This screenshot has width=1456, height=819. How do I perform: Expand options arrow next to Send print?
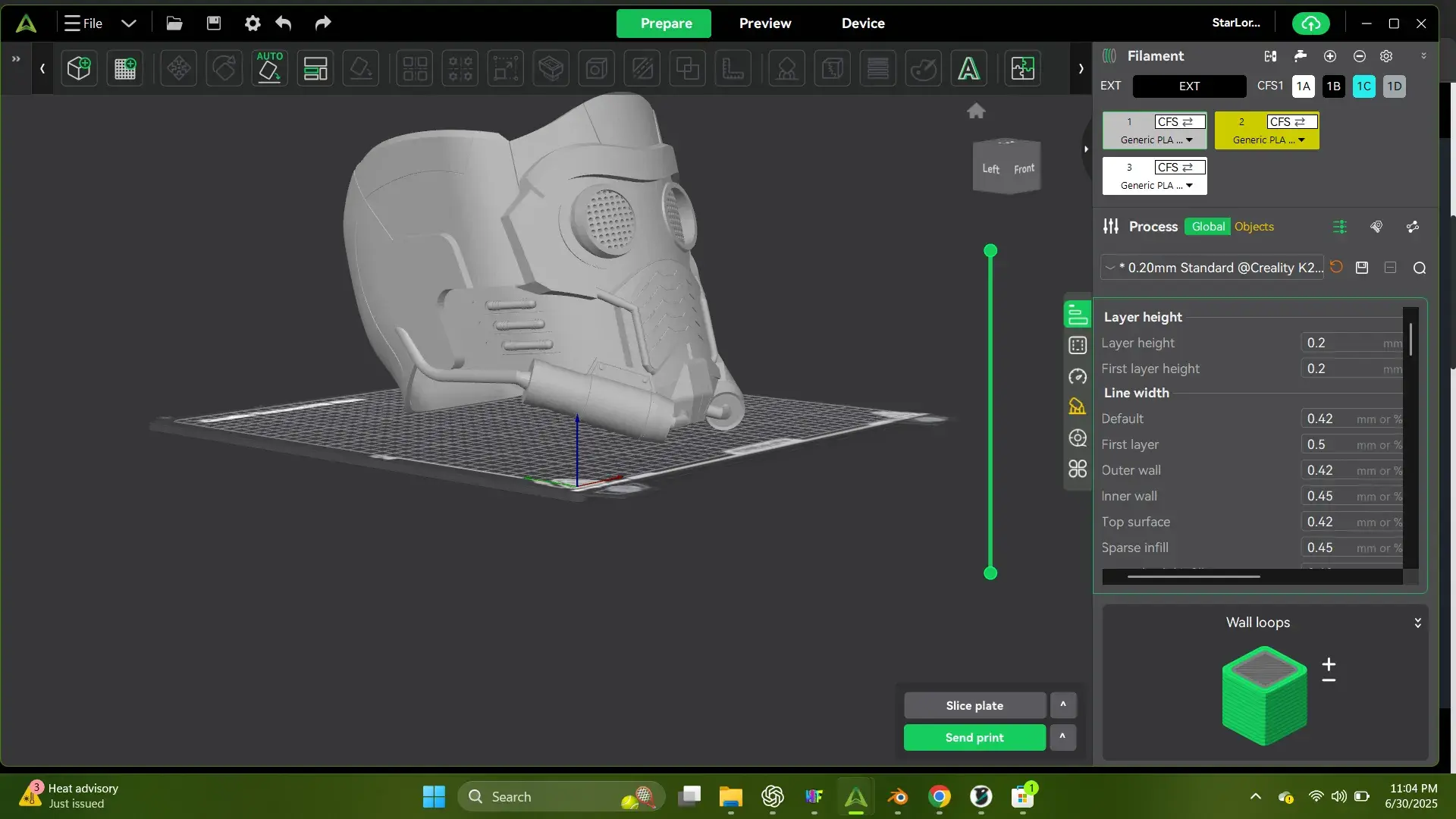[1063, 737]
